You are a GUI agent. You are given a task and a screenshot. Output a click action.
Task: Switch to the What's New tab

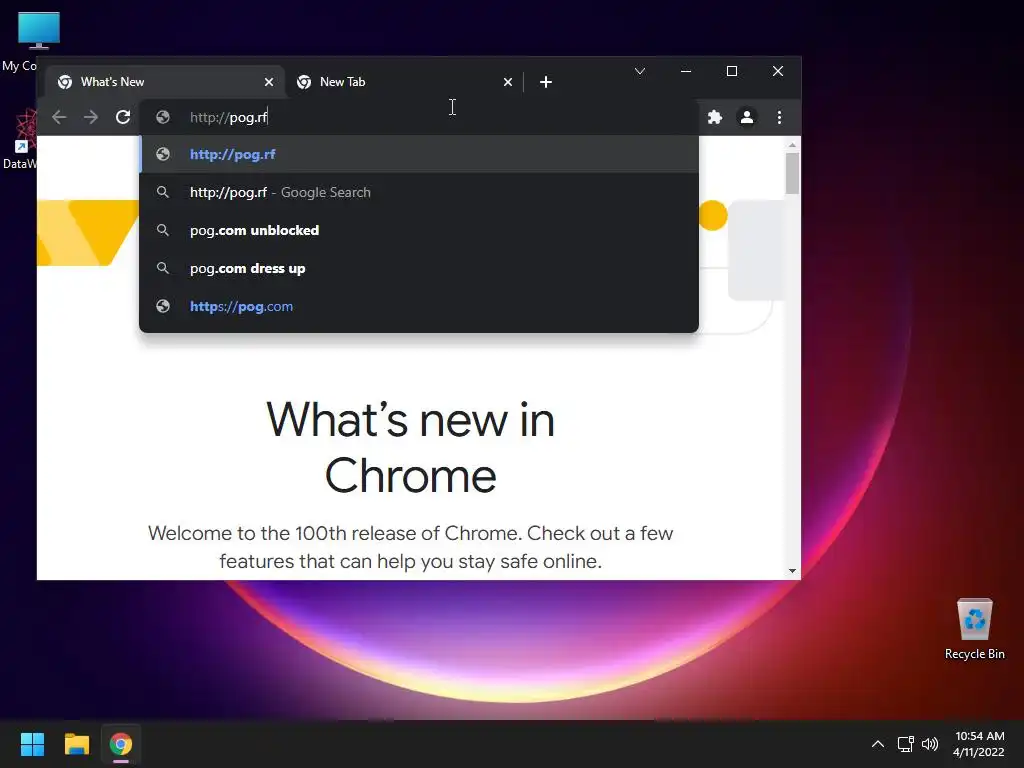(165, 82)
